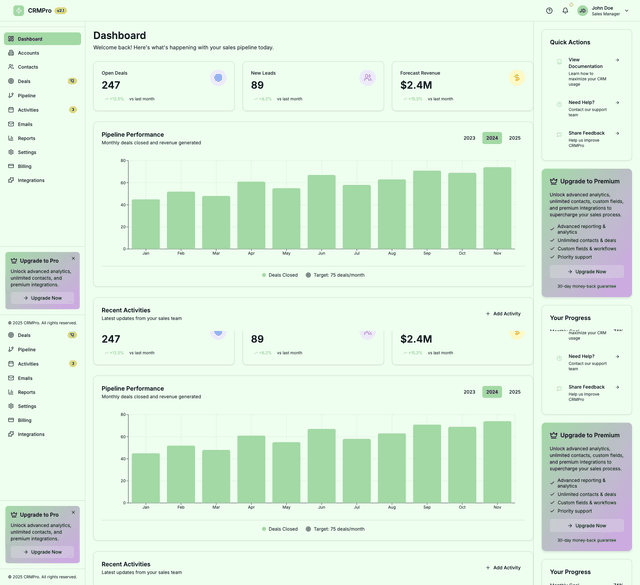
Task: Click the v2.1 version badge
Action: [x=60, y=10]
